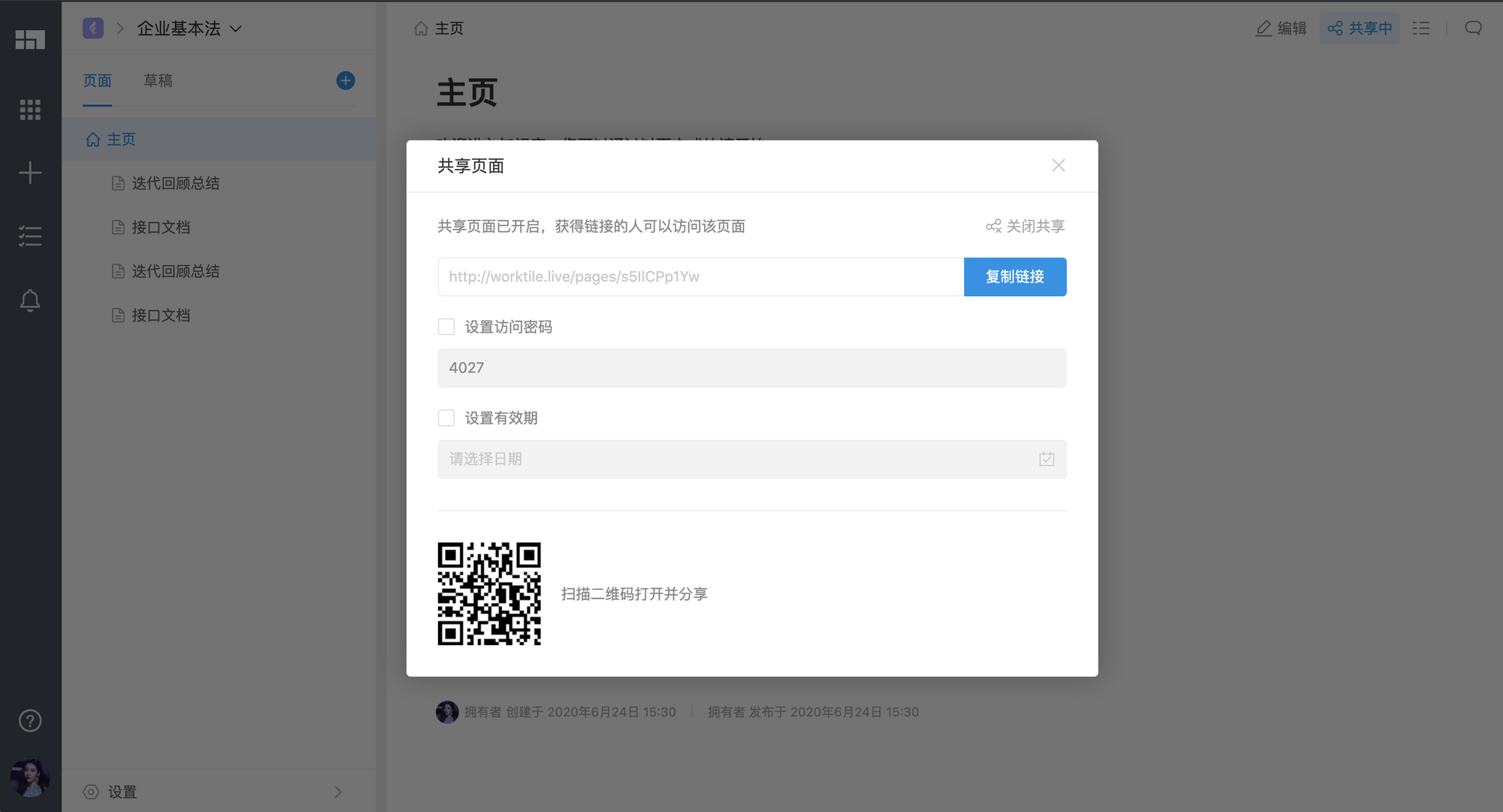The image size is (1503, 812).
Task: Click the purple back arrow icon
Action: coord(93,29)
